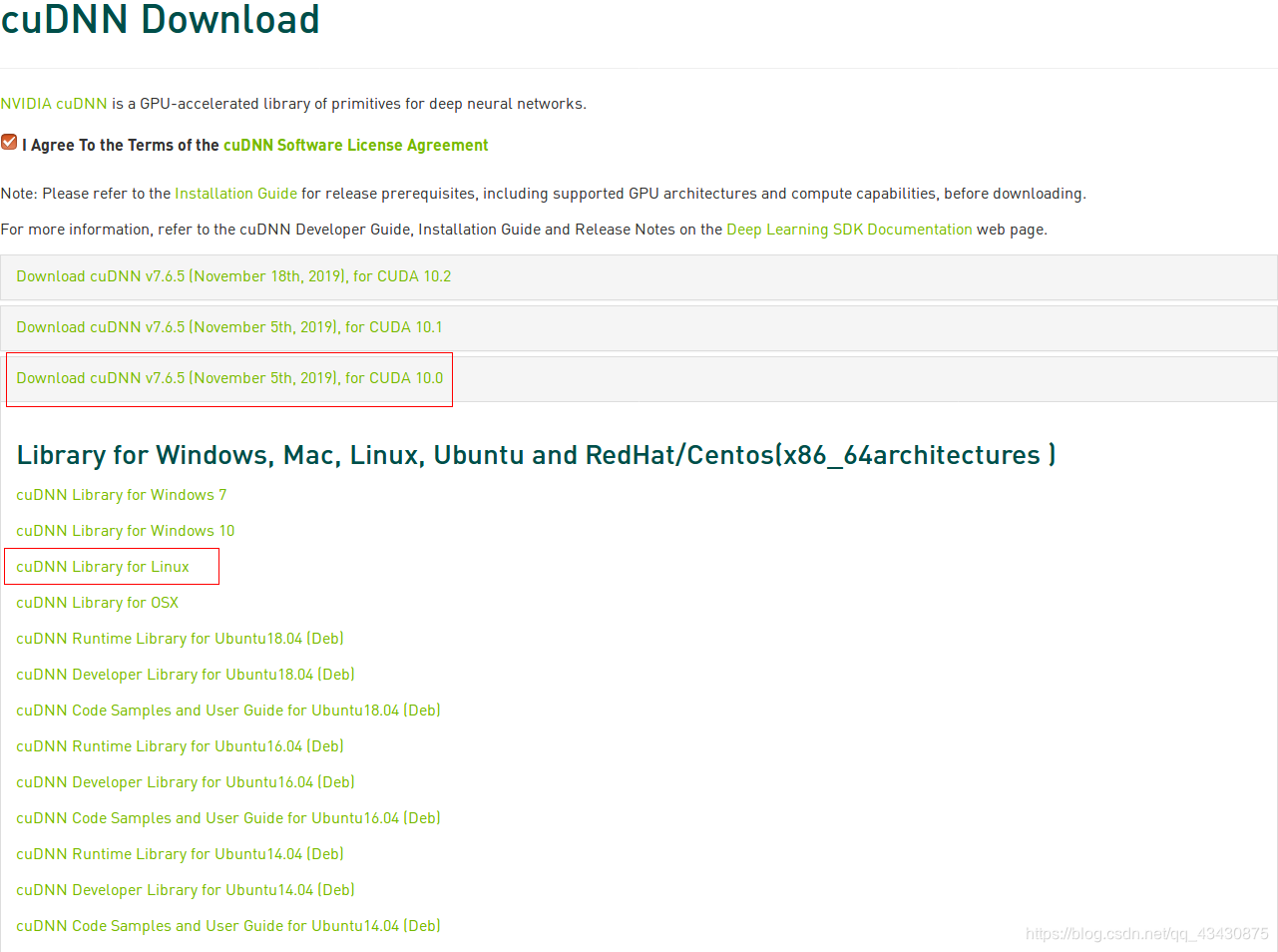The height and width of the screenshot is (952, 1278).
Task: Click the Library for Windows, Mac, Linux heading
Action: (536, 455)
